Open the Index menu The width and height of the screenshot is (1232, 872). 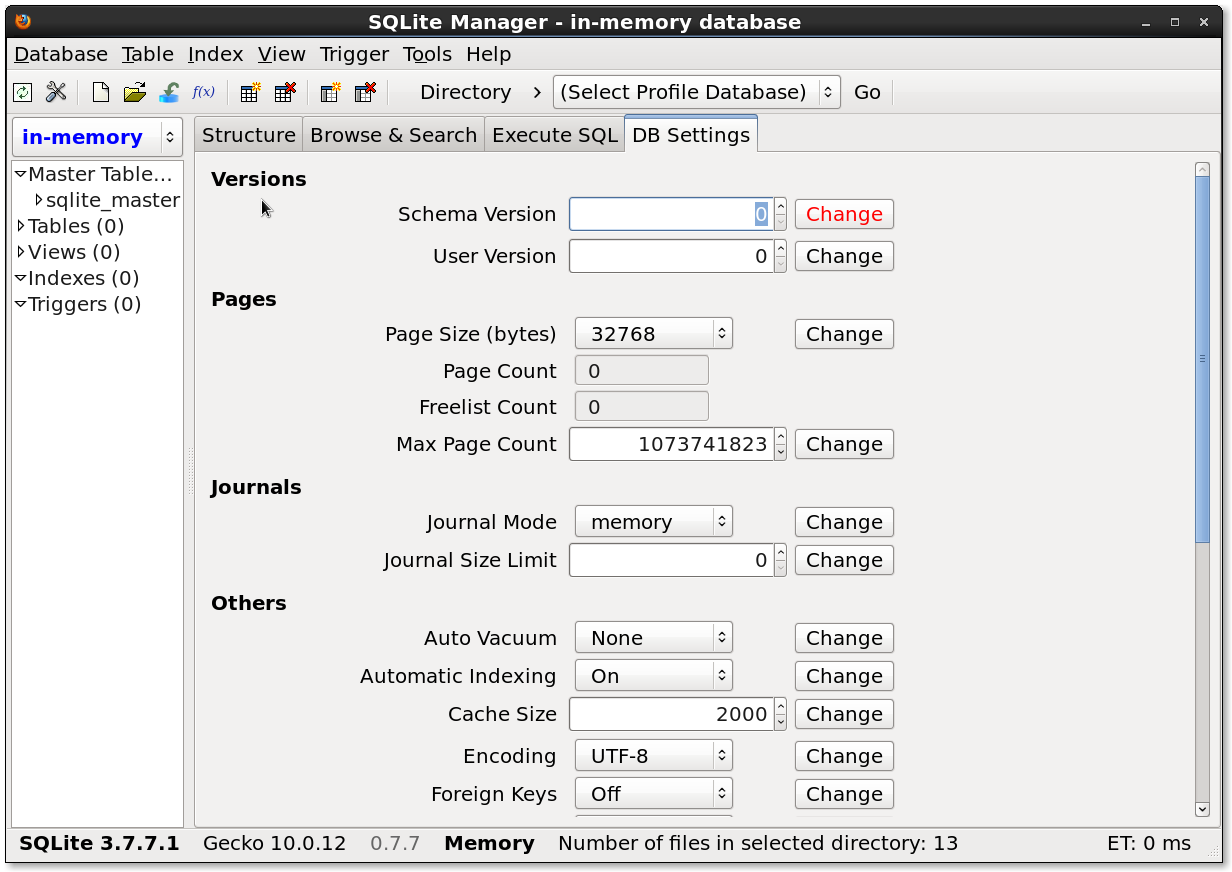tap(215, 54)
